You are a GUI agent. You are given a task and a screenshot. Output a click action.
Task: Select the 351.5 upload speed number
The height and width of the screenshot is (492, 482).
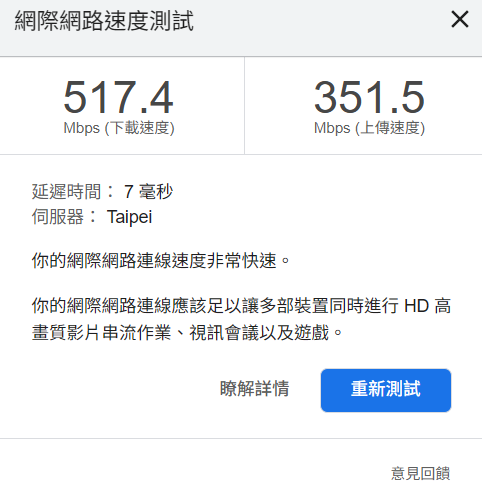[x=369, y=97]
